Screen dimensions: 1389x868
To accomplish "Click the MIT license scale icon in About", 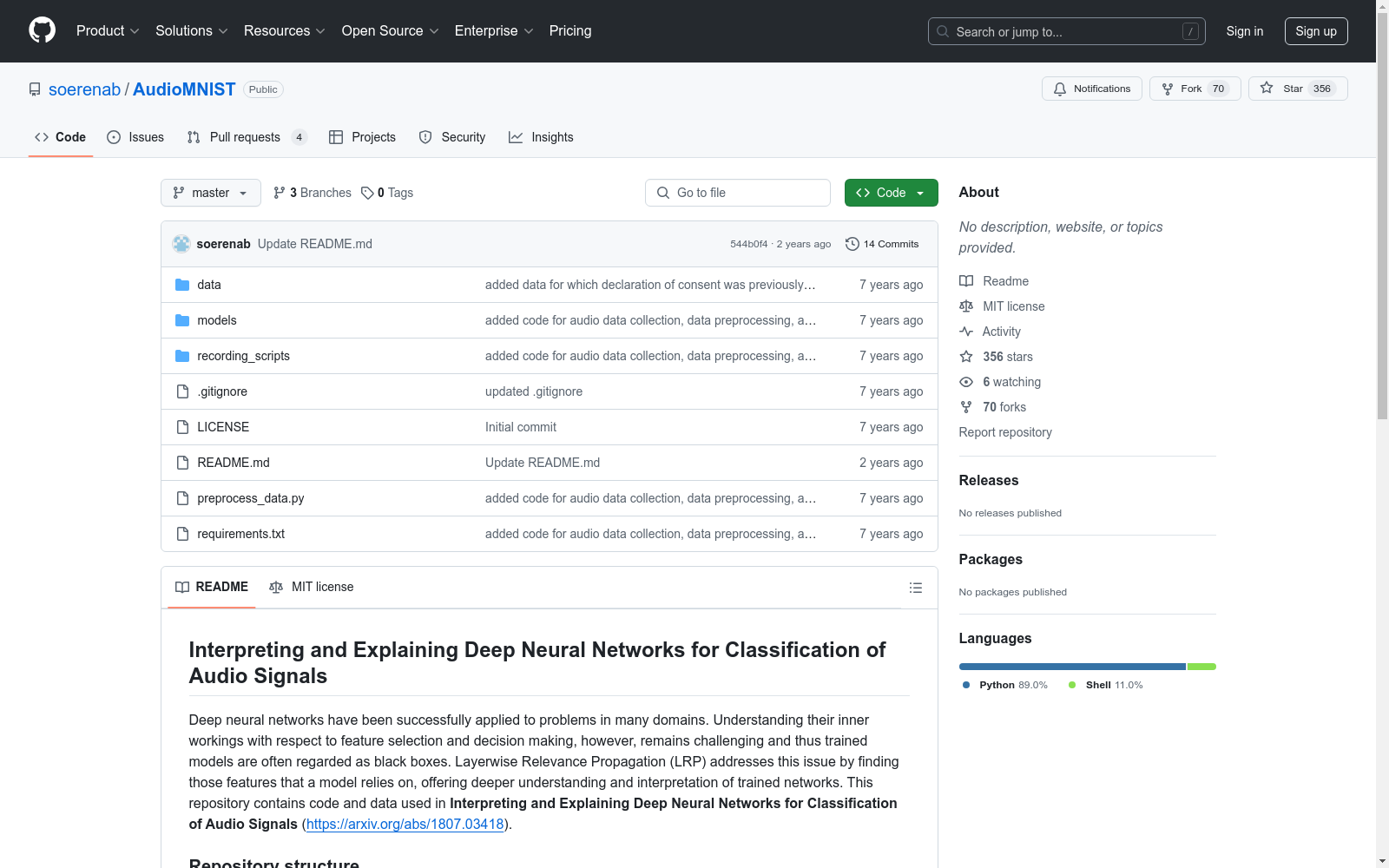I will 966,306.
